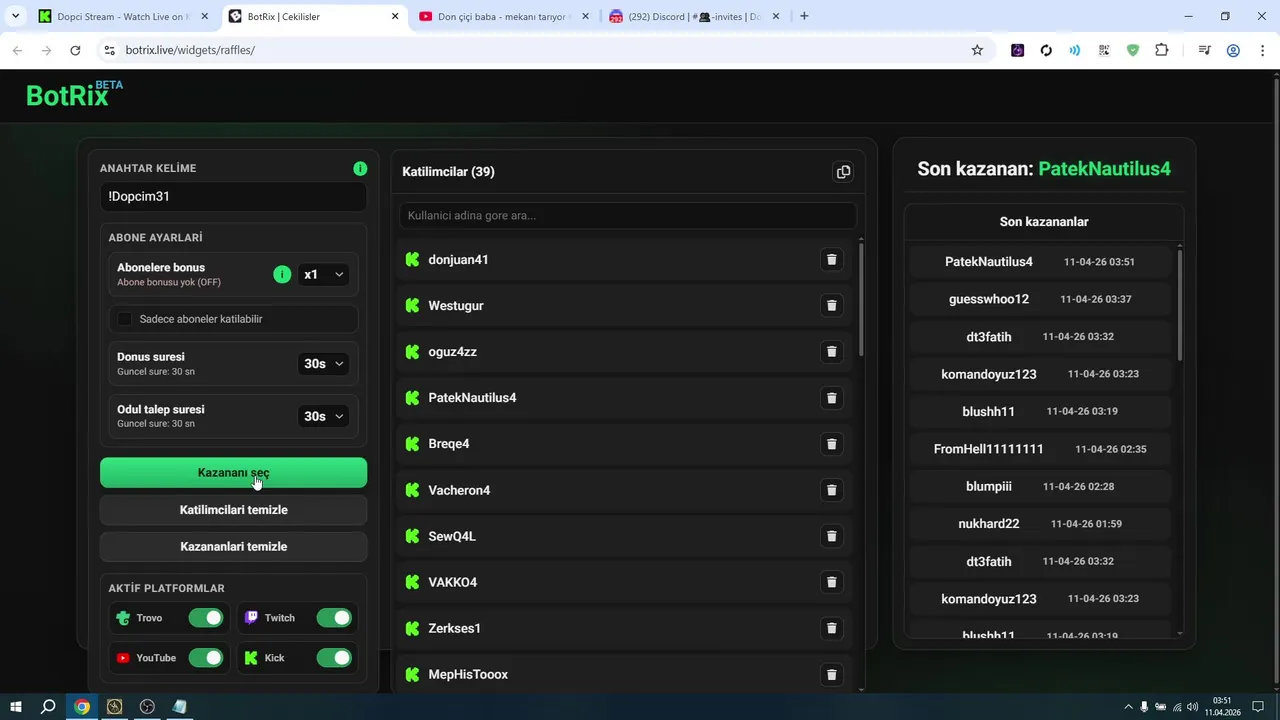Open the tab search dropdown in Chrome
The height and width of the screenshot is (720, 1280).
15,16
